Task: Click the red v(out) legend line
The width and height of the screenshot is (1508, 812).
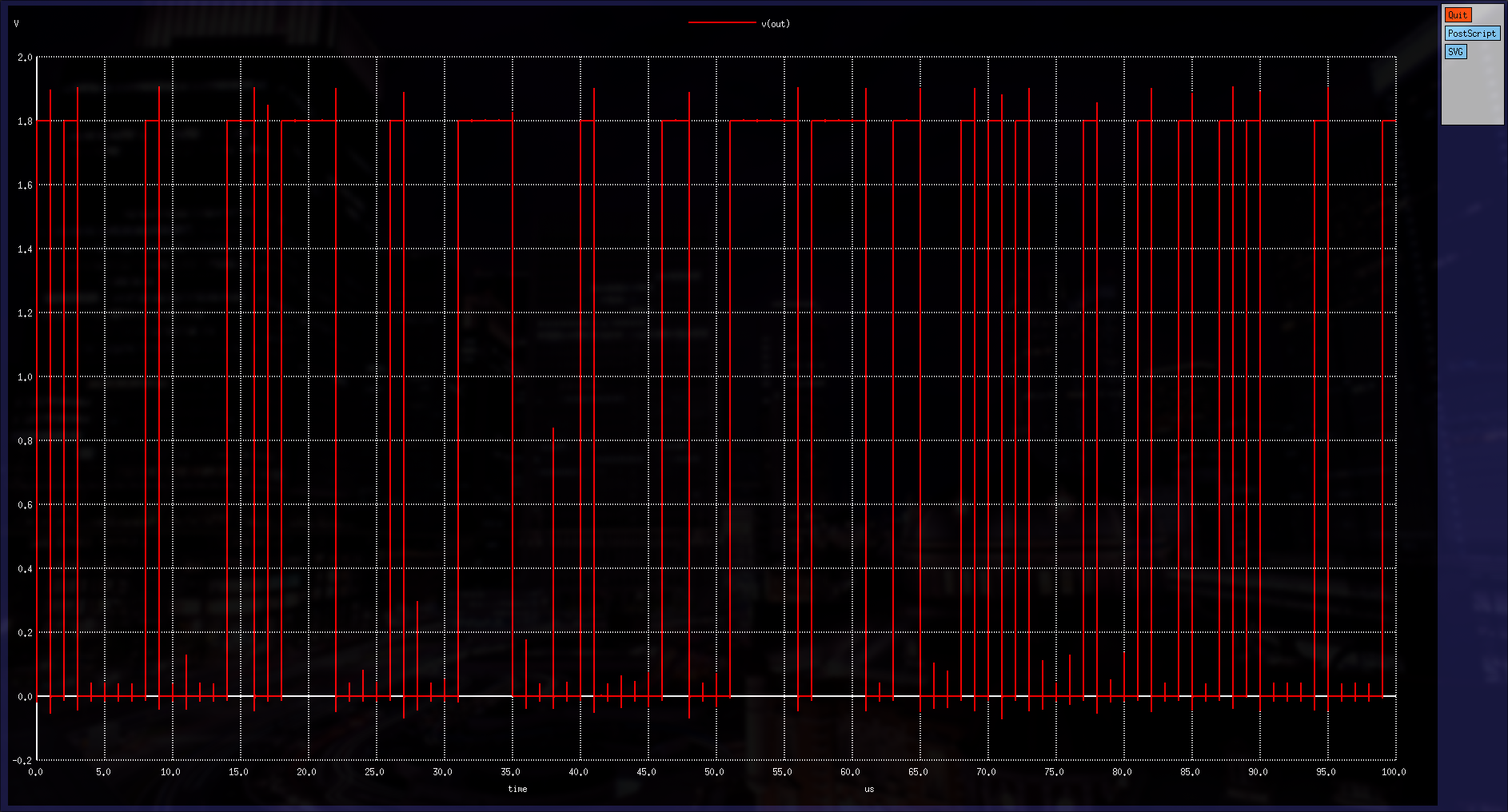Action: pyautogui.click(x=722, y=23)
